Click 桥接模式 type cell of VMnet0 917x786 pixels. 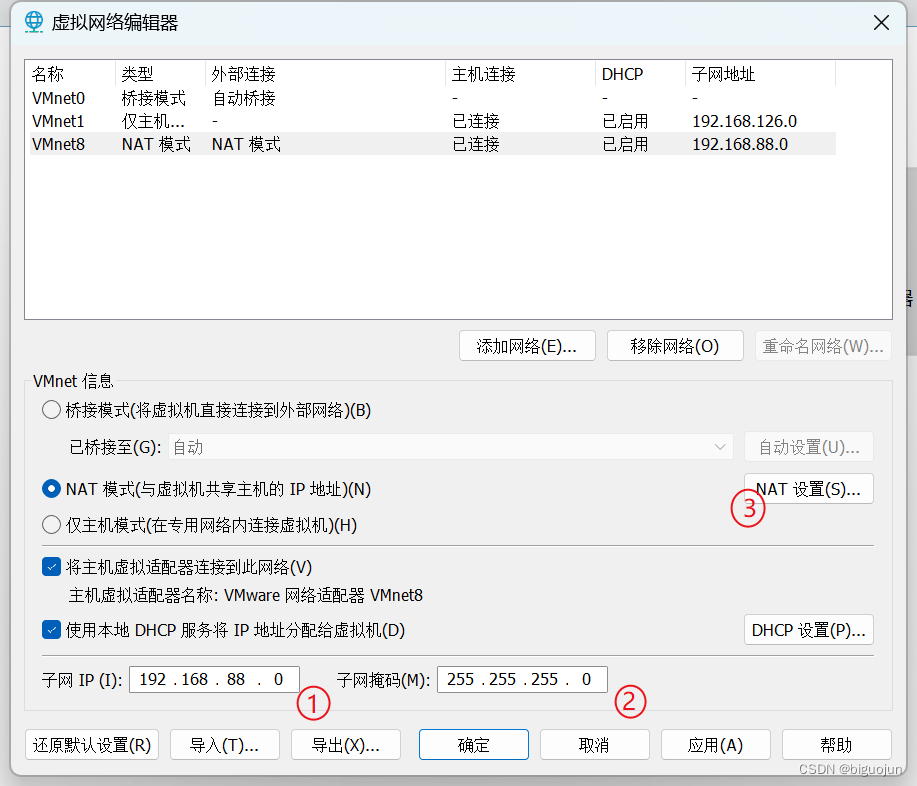click(154, 98)
